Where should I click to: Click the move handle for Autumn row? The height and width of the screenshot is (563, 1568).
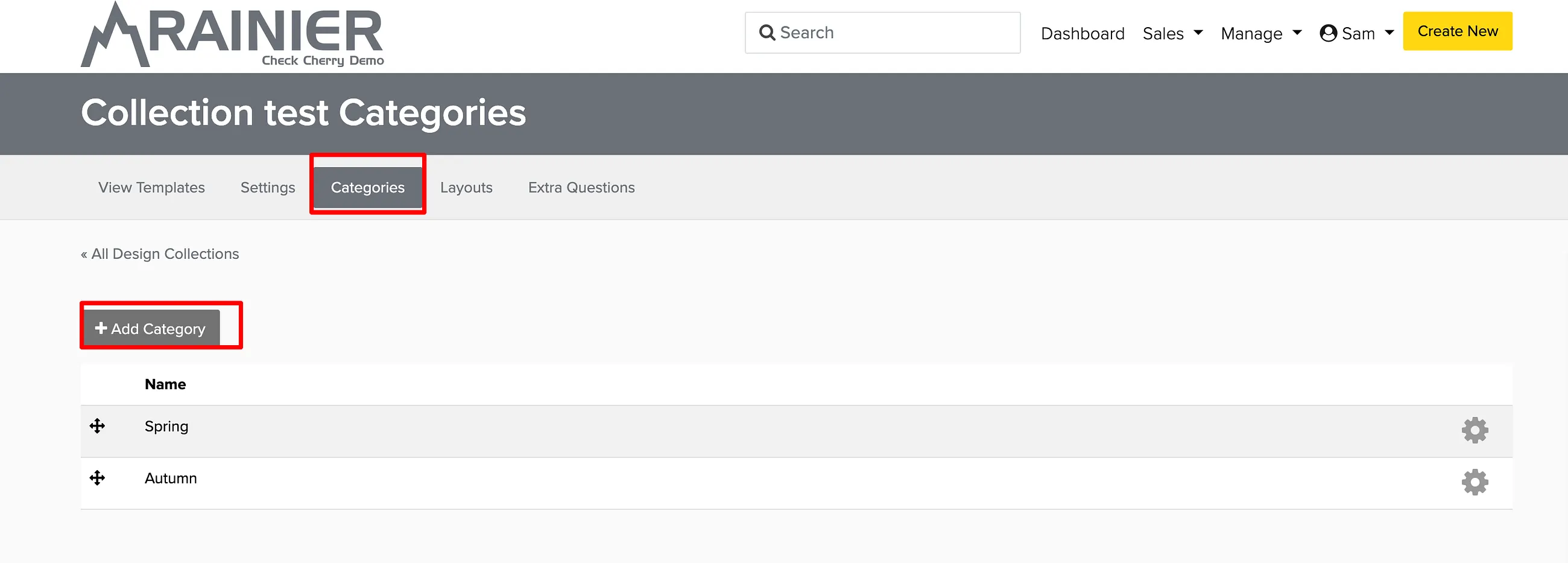pyautogui.click(x=97, y=478)
